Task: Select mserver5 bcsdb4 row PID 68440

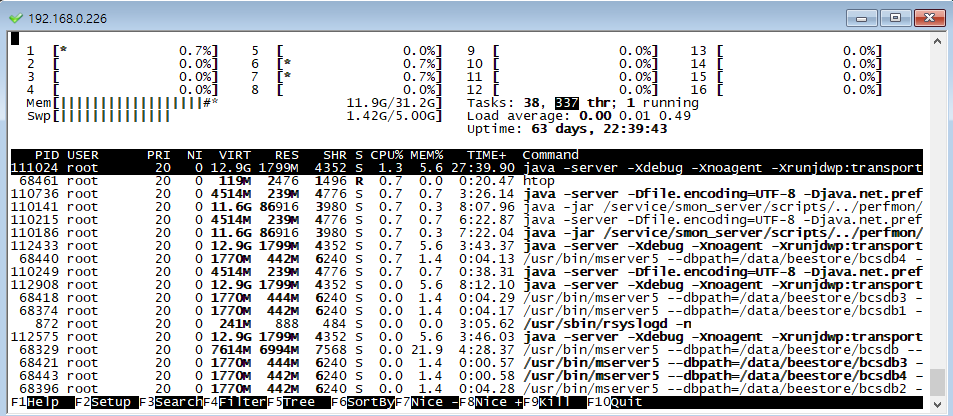Action: pyautogui.click(x=467, y=259)
